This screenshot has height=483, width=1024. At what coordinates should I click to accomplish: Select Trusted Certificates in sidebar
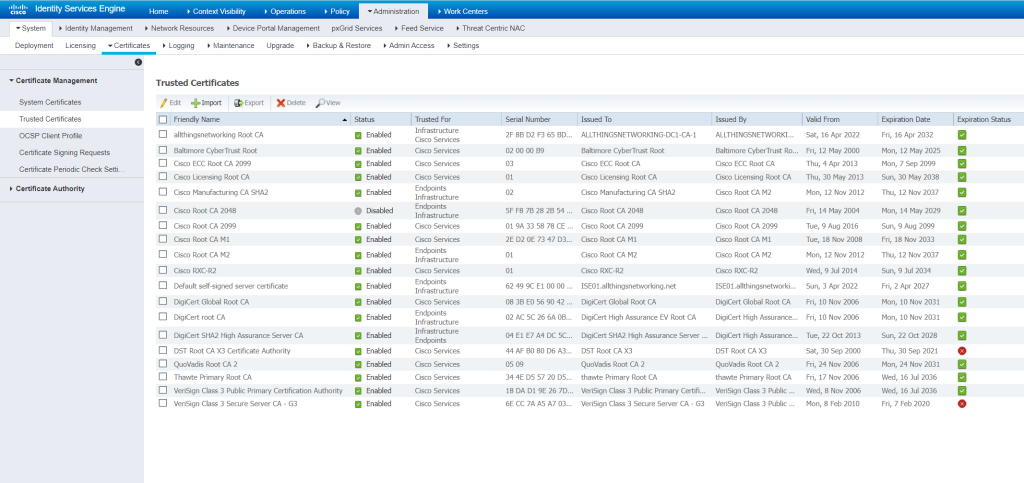50,119
